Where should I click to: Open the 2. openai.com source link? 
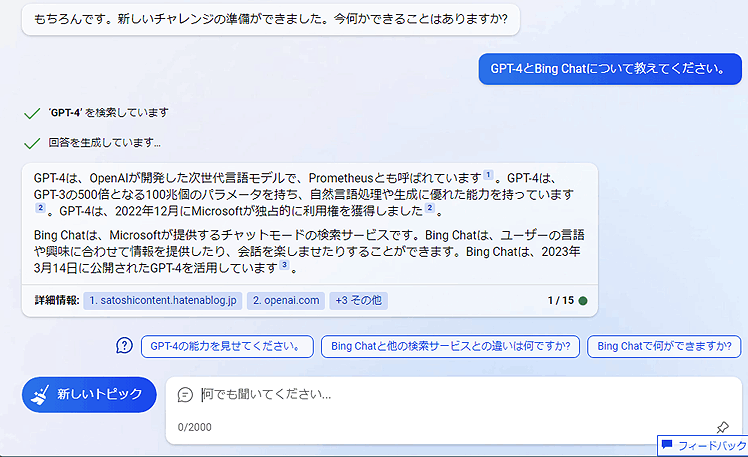tap(285, 300)
